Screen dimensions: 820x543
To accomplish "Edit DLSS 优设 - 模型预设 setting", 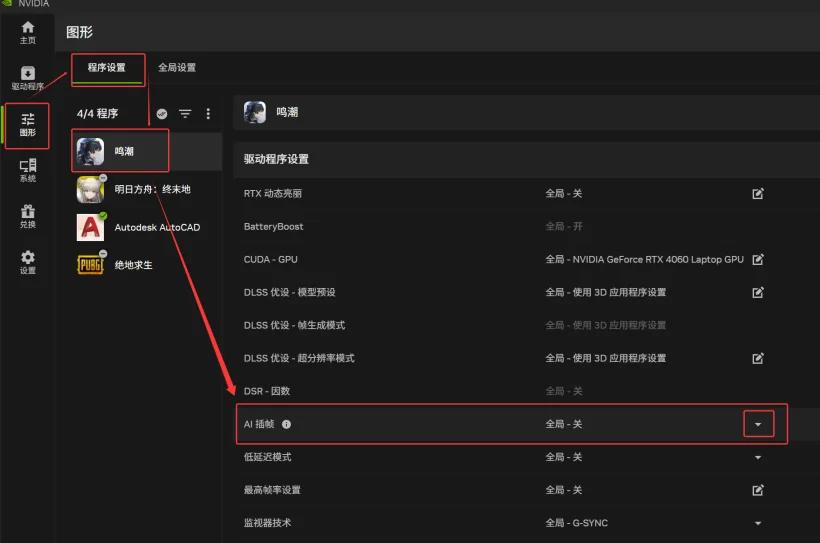I will [758, 292].
